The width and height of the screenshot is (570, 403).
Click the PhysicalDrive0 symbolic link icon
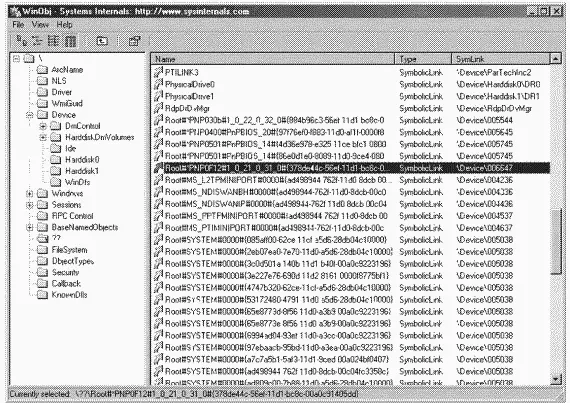pos(158,84)
